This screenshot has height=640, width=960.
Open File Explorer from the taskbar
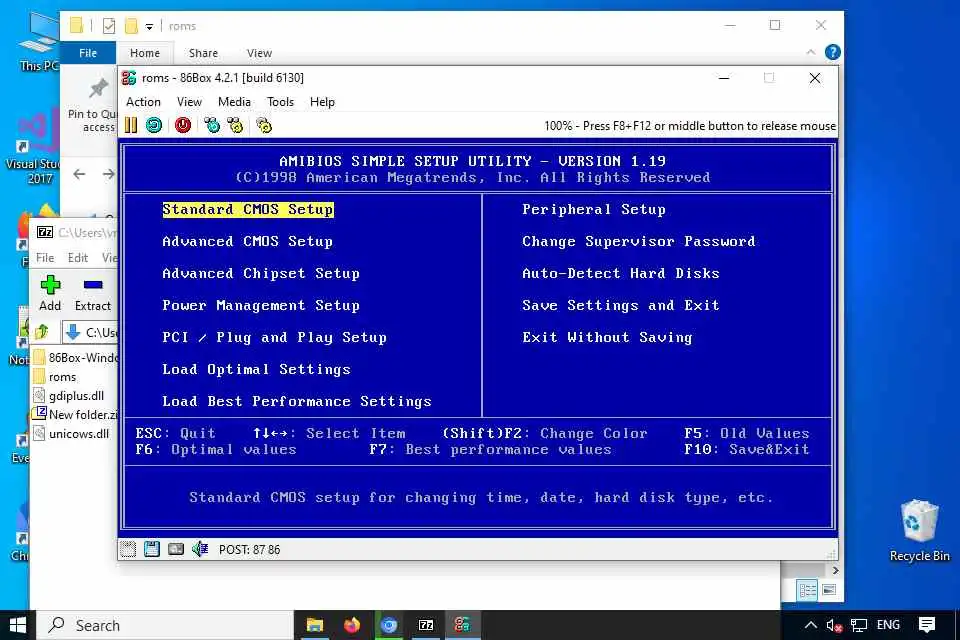315,625
